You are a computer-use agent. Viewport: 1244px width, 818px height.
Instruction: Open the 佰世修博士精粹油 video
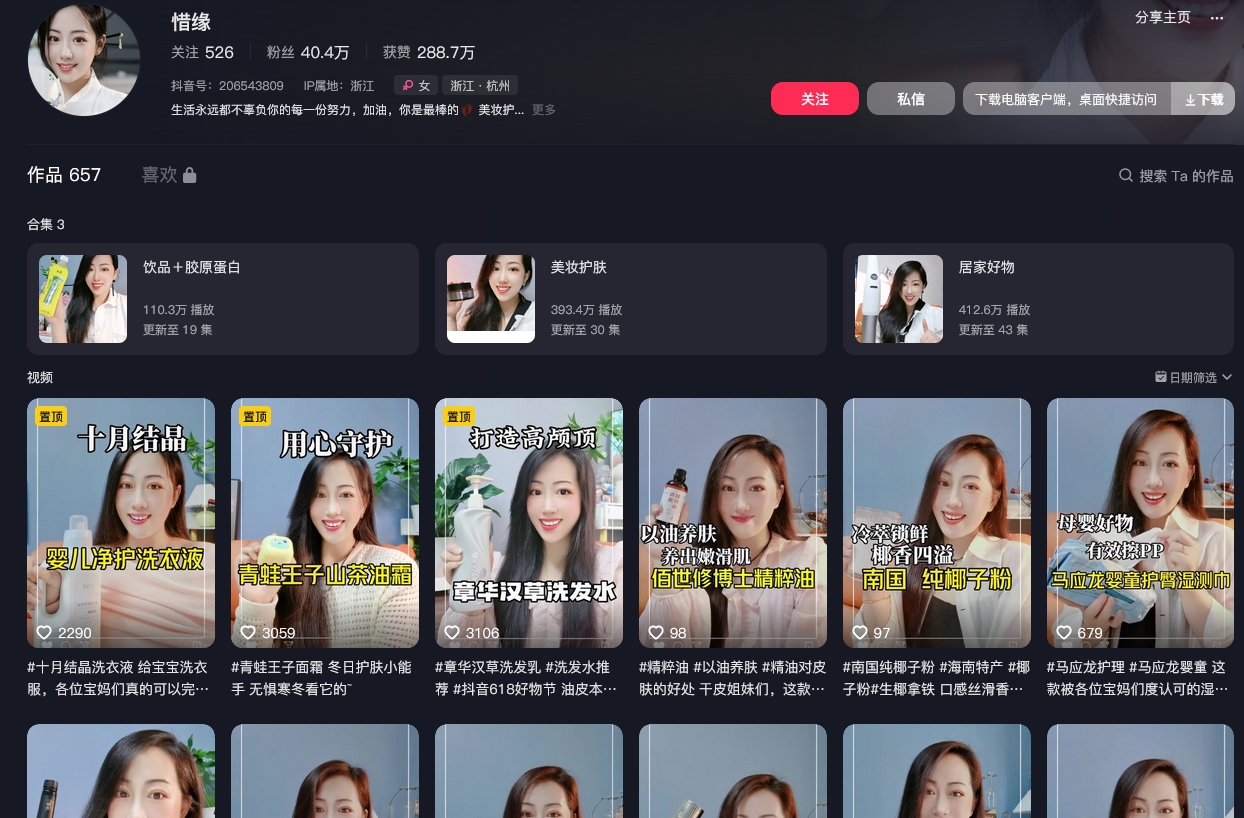pyautogui.click(x=733, y=523)
